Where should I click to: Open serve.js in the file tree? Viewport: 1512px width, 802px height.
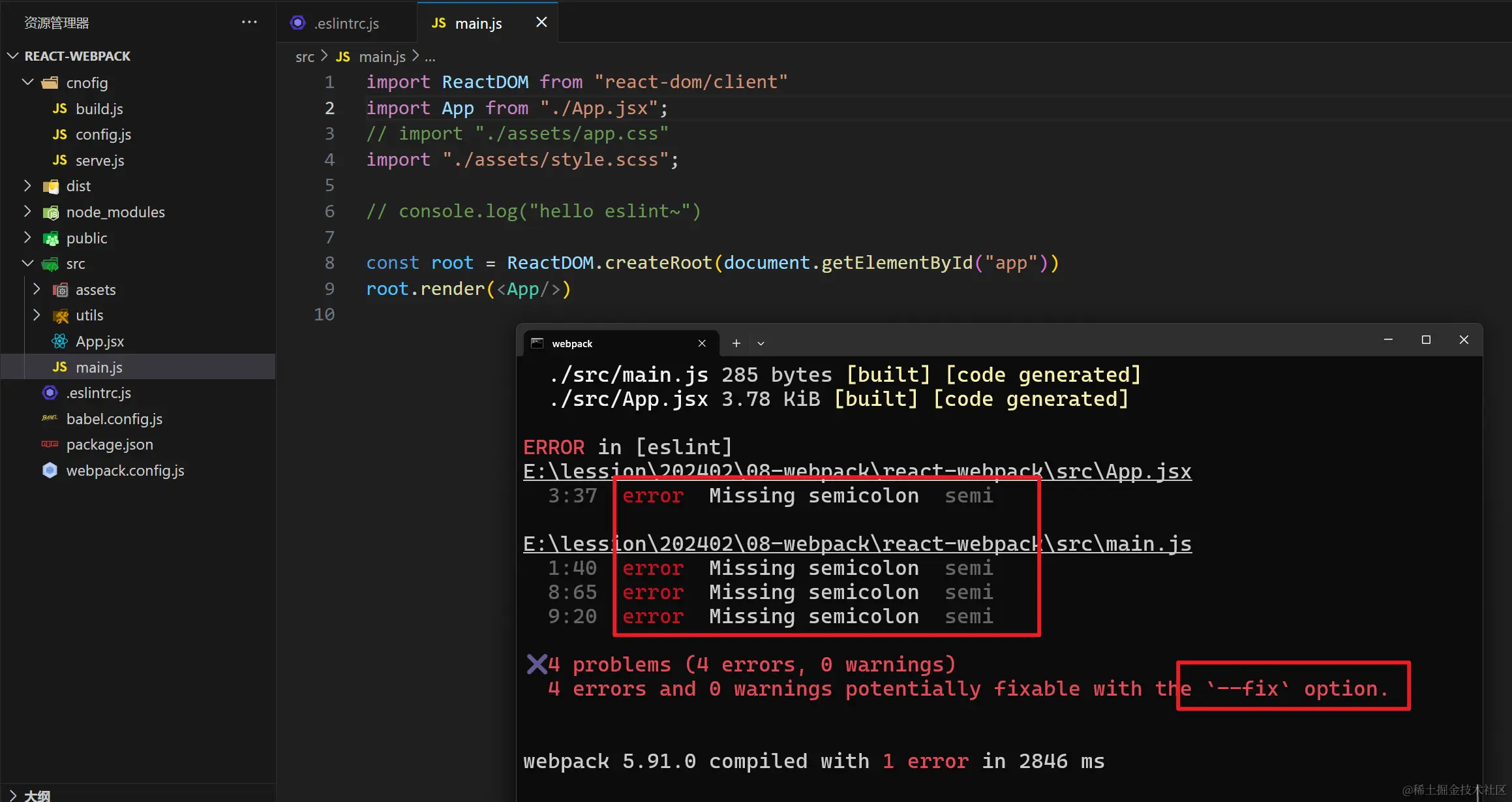[x=99, y=161]
